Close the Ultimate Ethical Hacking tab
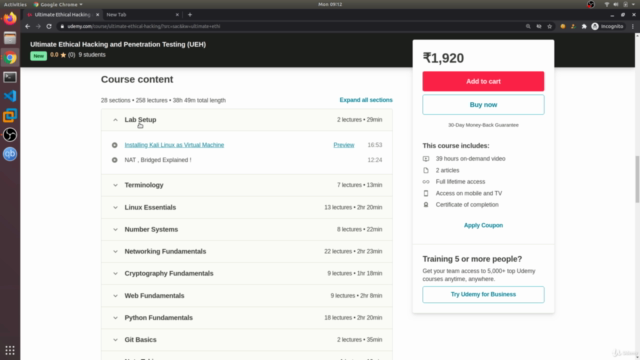 coord(98,15)
